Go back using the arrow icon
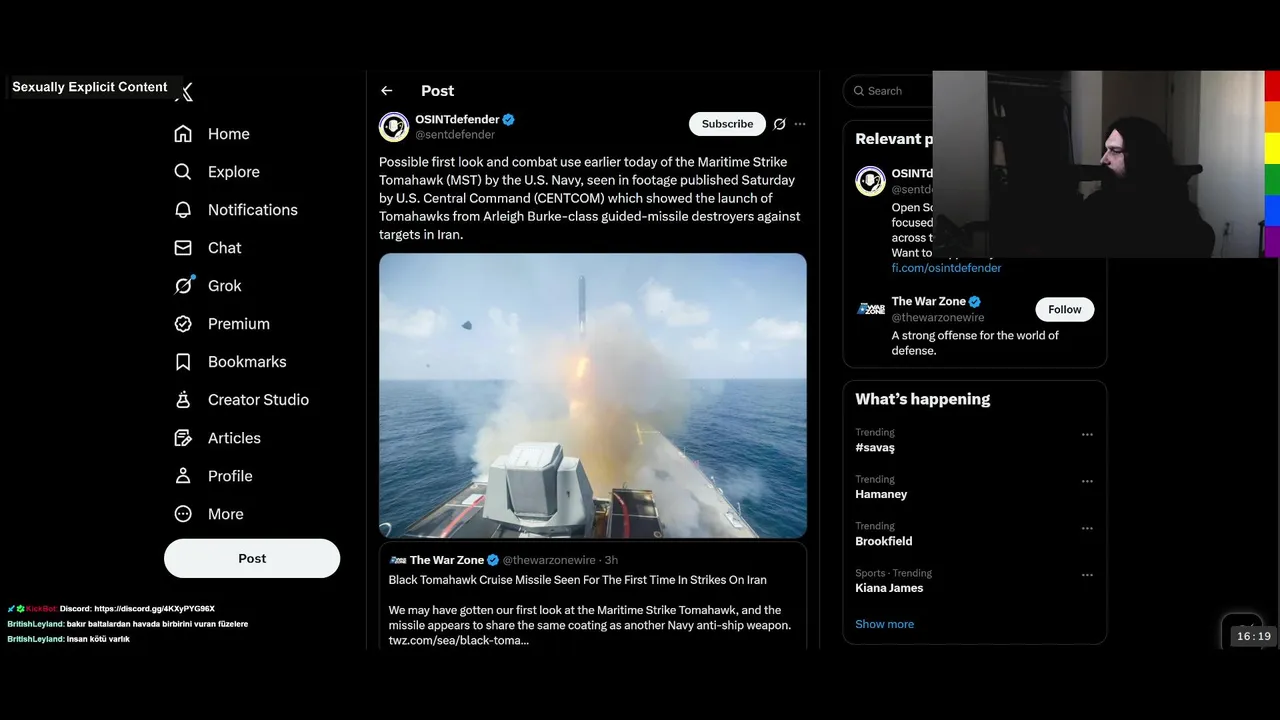Viewport: 1280px width, 720px height. pos(387,91)
